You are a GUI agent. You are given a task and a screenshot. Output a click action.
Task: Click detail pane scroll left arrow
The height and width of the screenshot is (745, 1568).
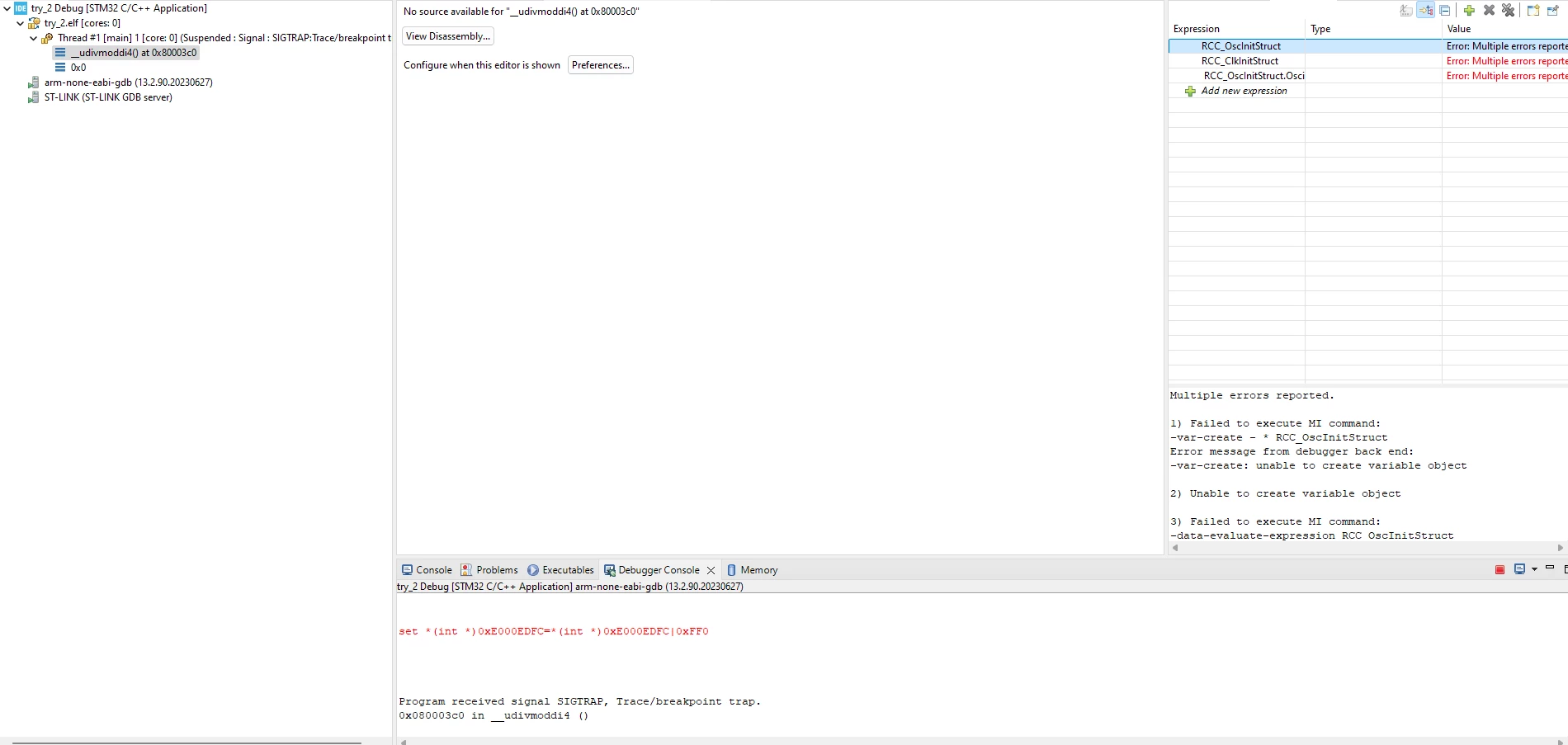1175,548
